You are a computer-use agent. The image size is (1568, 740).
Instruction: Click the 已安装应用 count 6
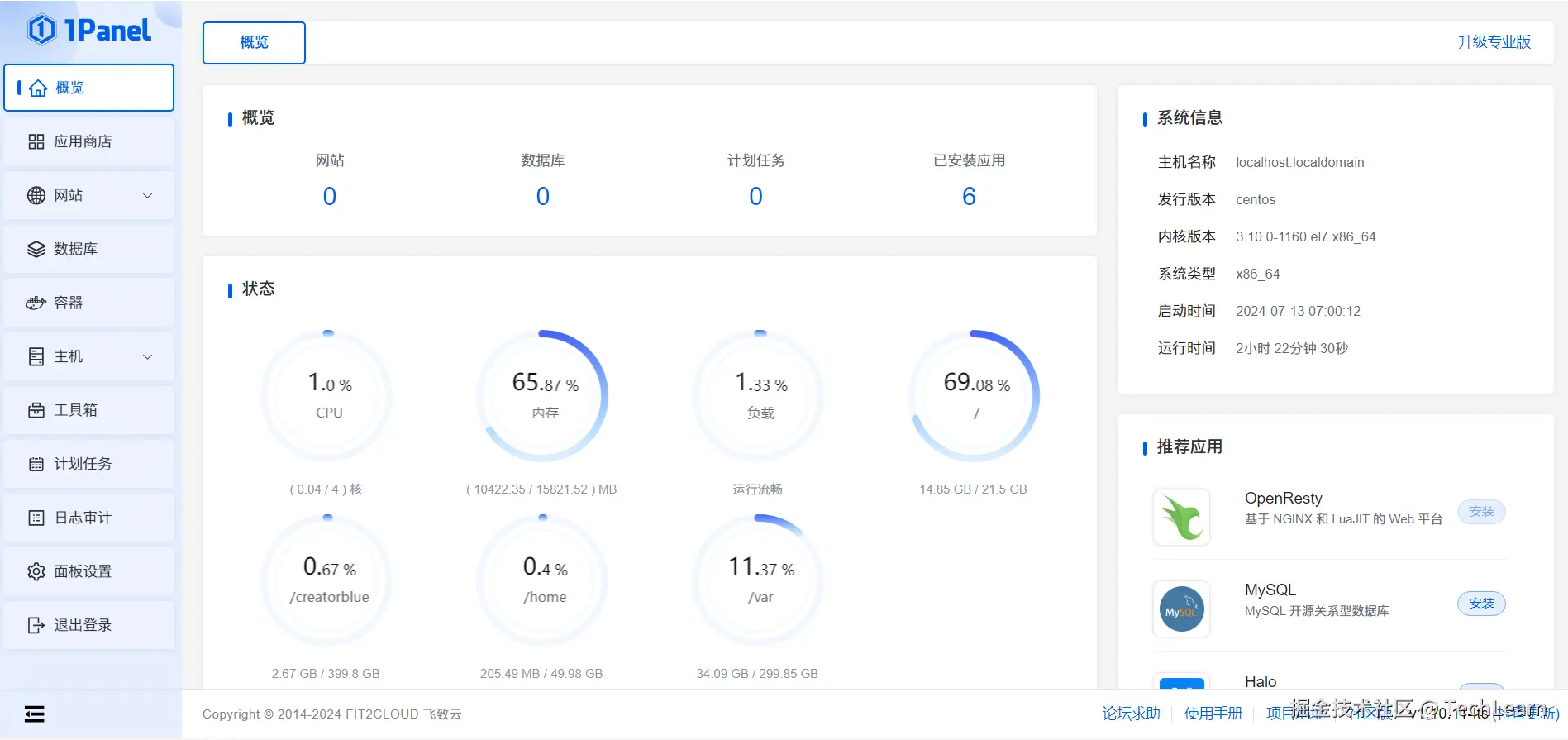pyautogui.click(x=969, y=196)
